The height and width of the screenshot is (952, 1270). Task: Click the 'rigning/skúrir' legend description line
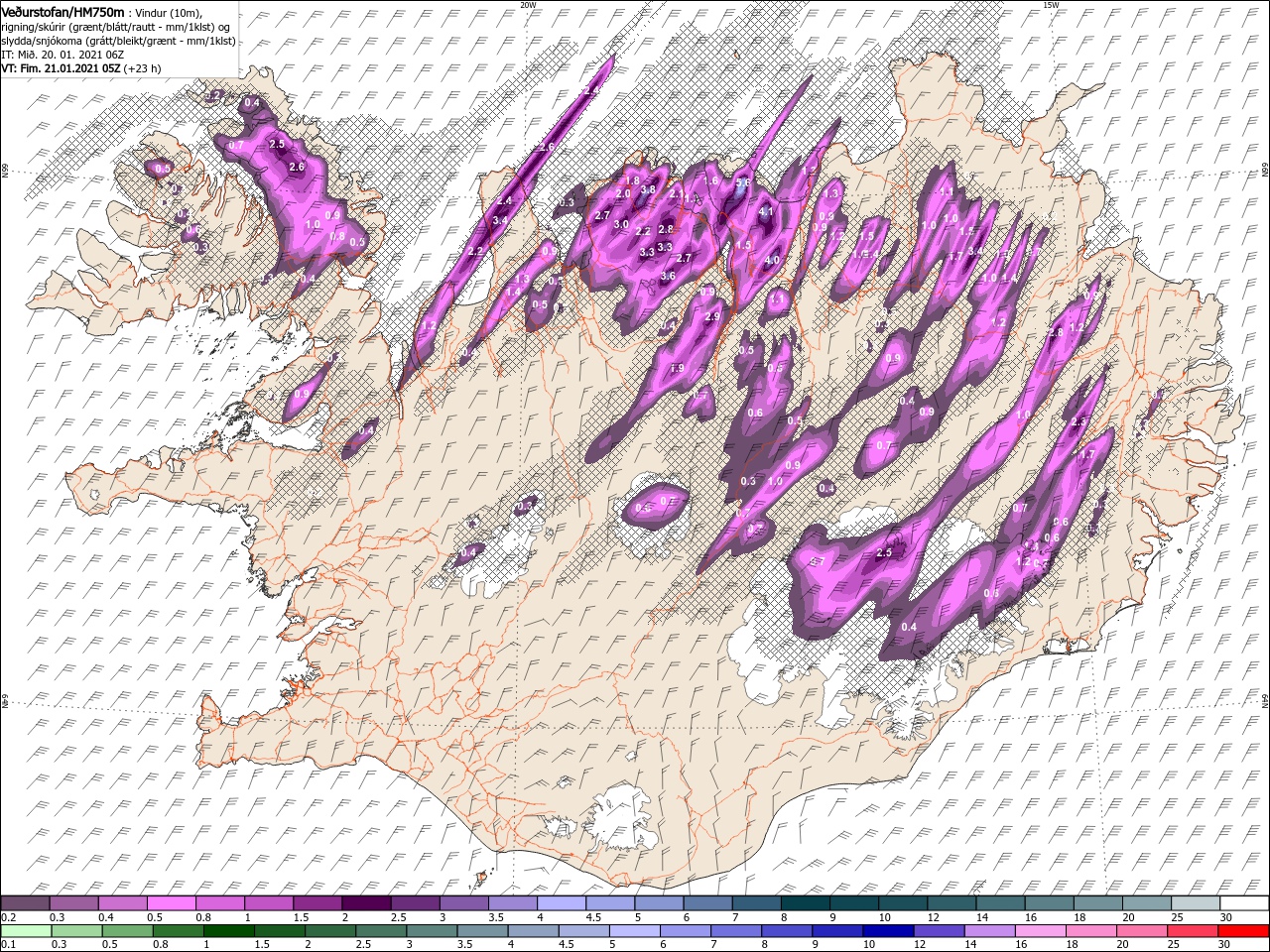(115, 26)
